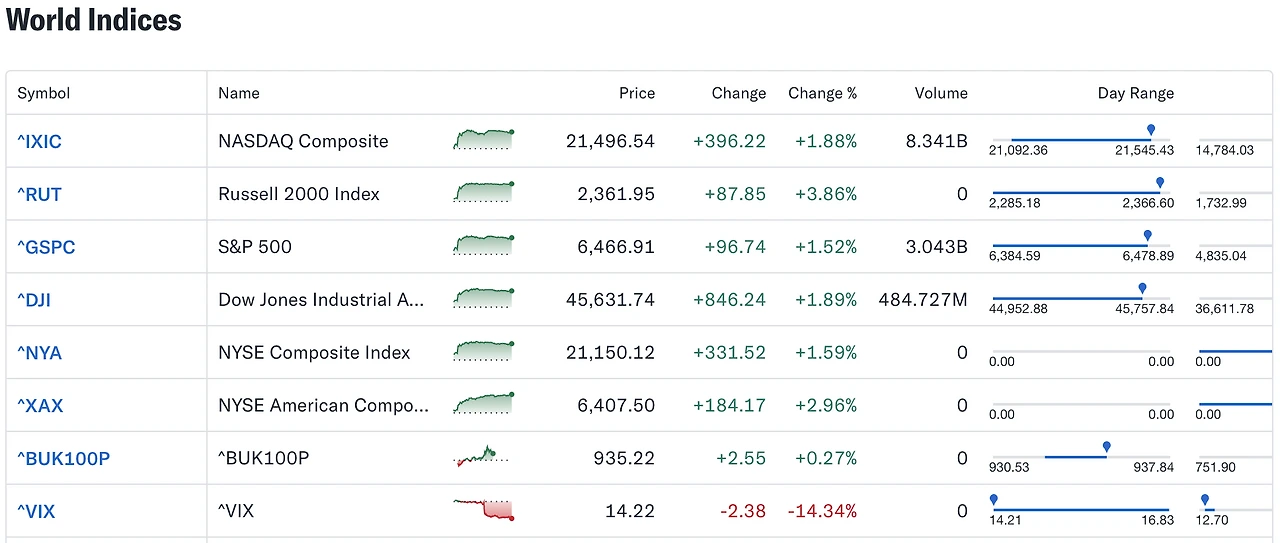Viewport: 1280px width, 543px height.
Task: Click the red ^VIX sparkline chart
Action: [x=483, y=510]
